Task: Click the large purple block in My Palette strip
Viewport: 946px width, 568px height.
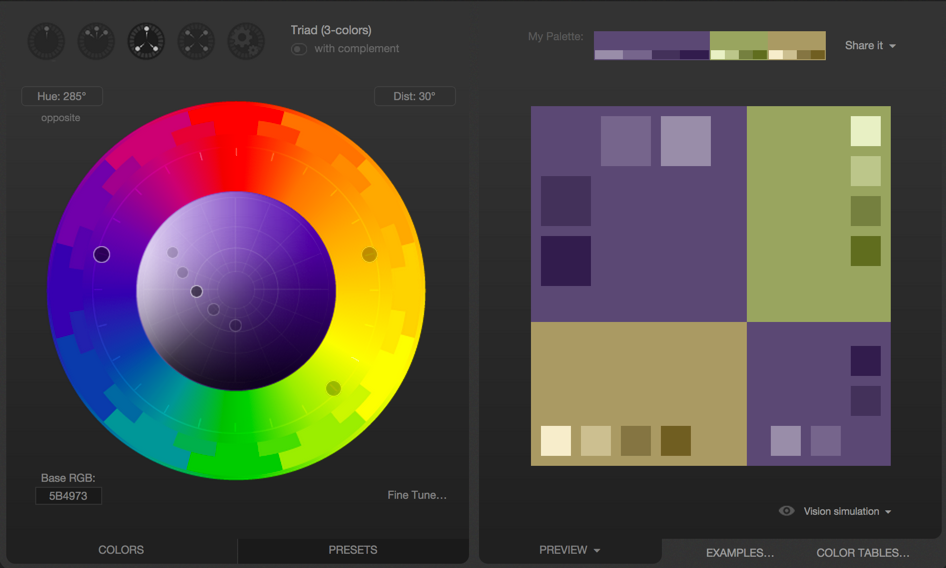Action: pos(652,40)
